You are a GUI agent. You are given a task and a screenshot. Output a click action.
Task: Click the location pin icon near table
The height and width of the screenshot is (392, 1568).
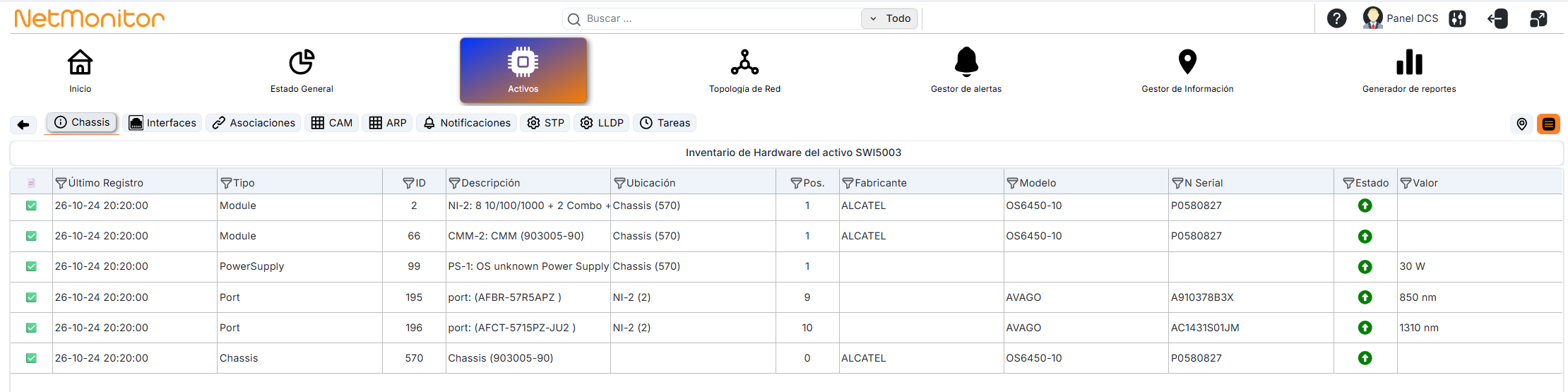(1522, 124)
